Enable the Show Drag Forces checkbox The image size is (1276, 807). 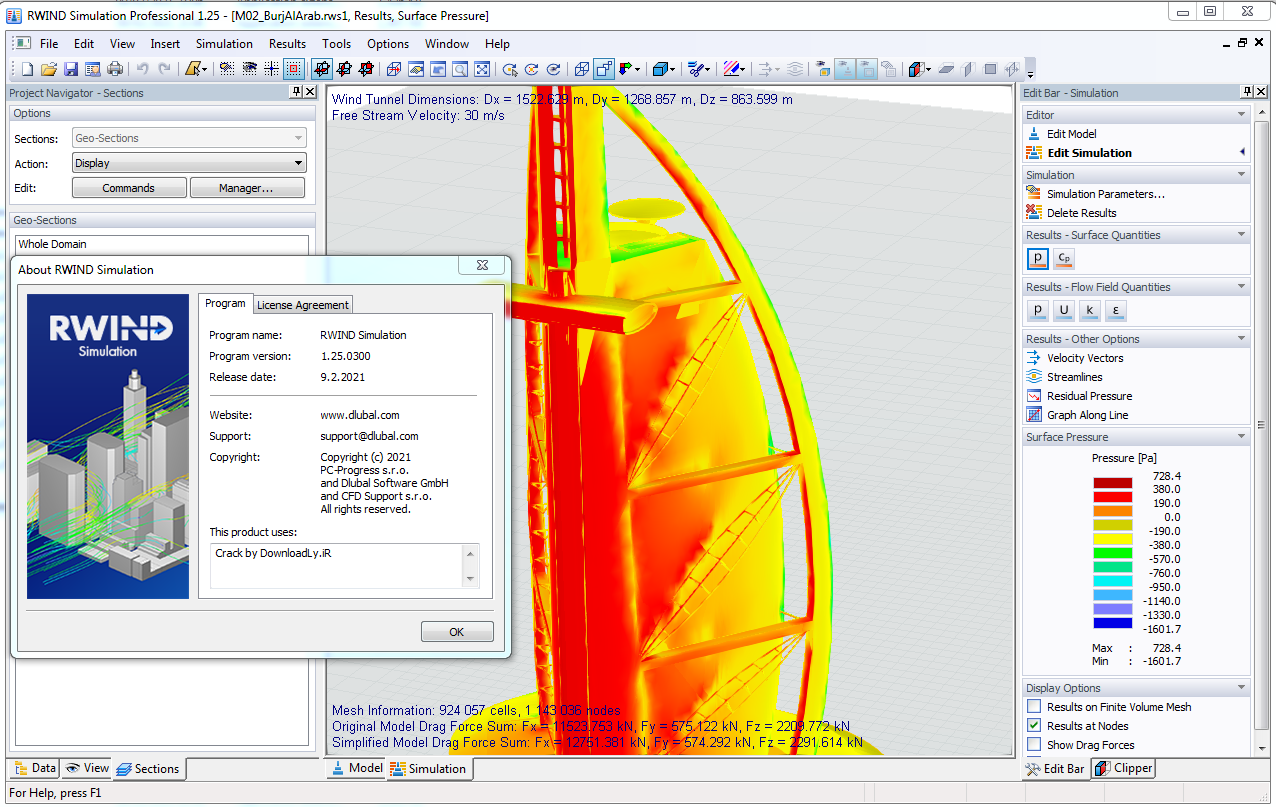click(1034, 745)
